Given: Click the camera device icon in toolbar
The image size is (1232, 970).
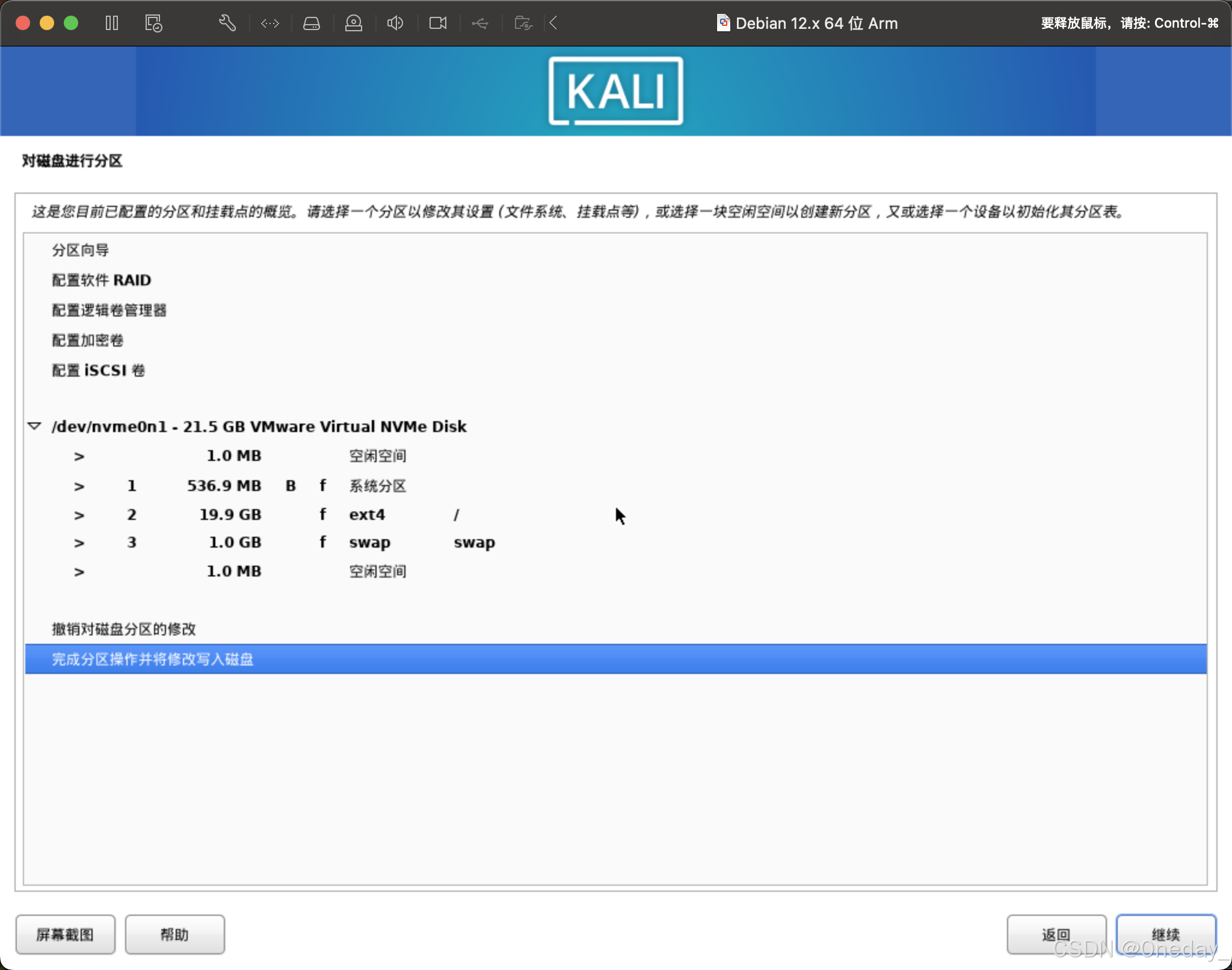Looking at the screenshot, I should tap(354, 23).
